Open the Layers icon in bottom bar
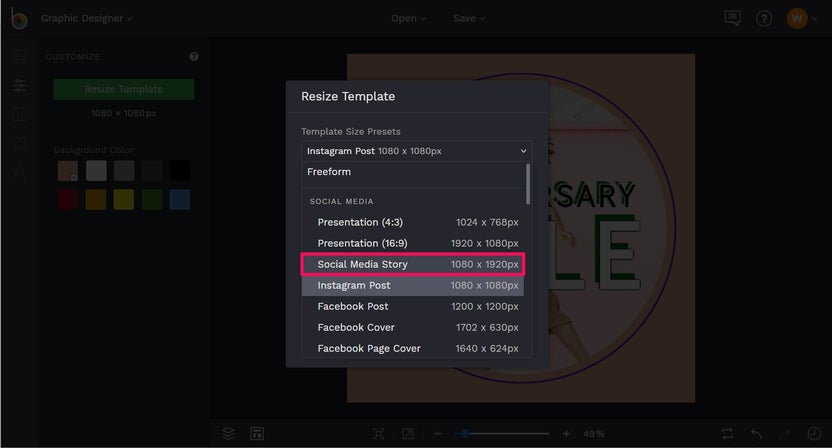The width and height of the screenshot is (832, 448). (x=228, y=433)
